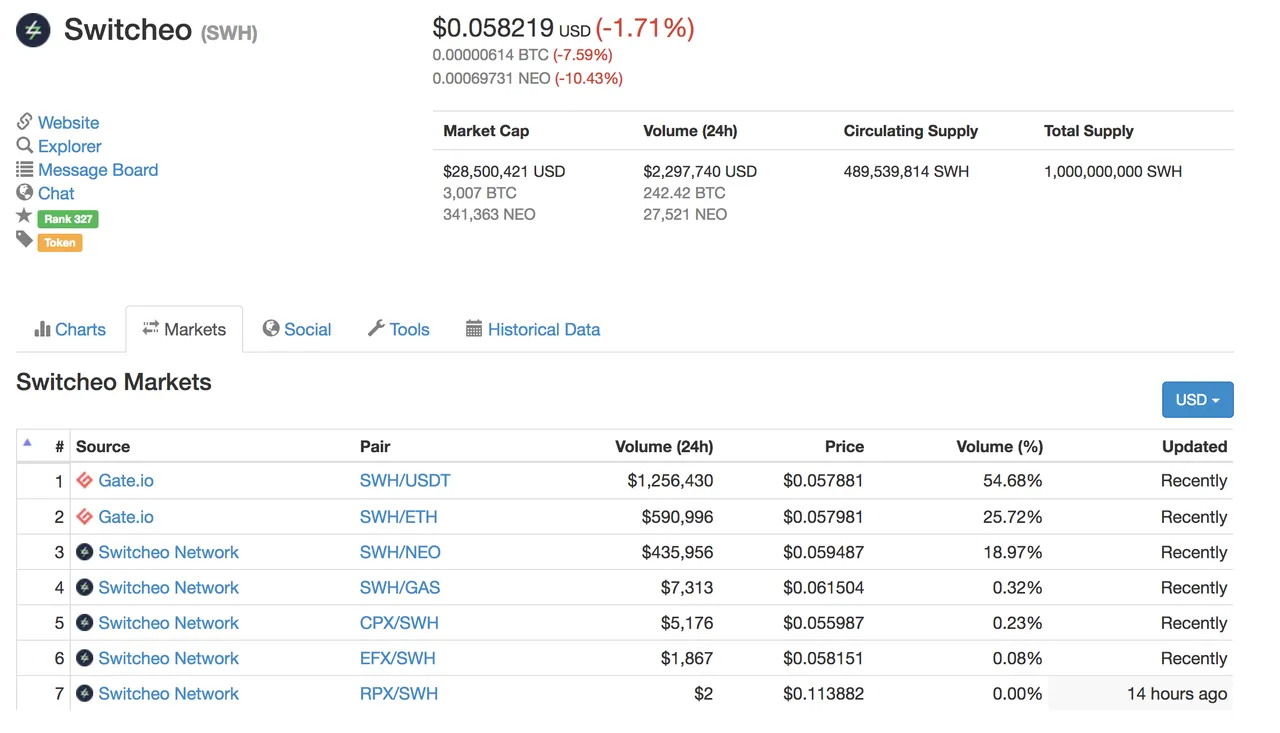Sort table using the blue triangle arrow

pos(27,442)
